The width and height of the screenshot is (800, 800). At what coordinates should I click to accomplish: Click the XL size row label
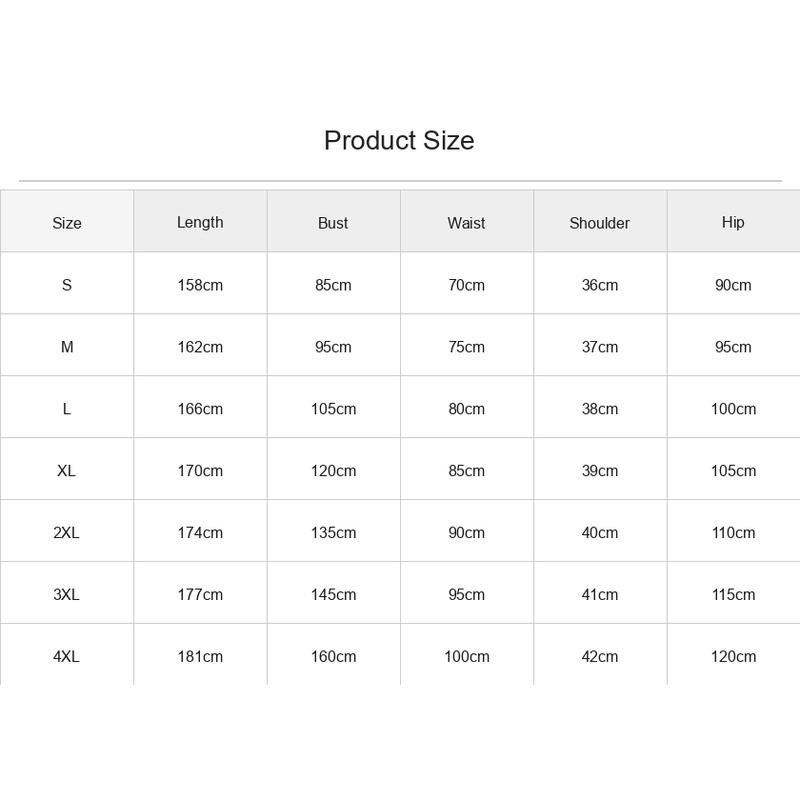point(66,470)
